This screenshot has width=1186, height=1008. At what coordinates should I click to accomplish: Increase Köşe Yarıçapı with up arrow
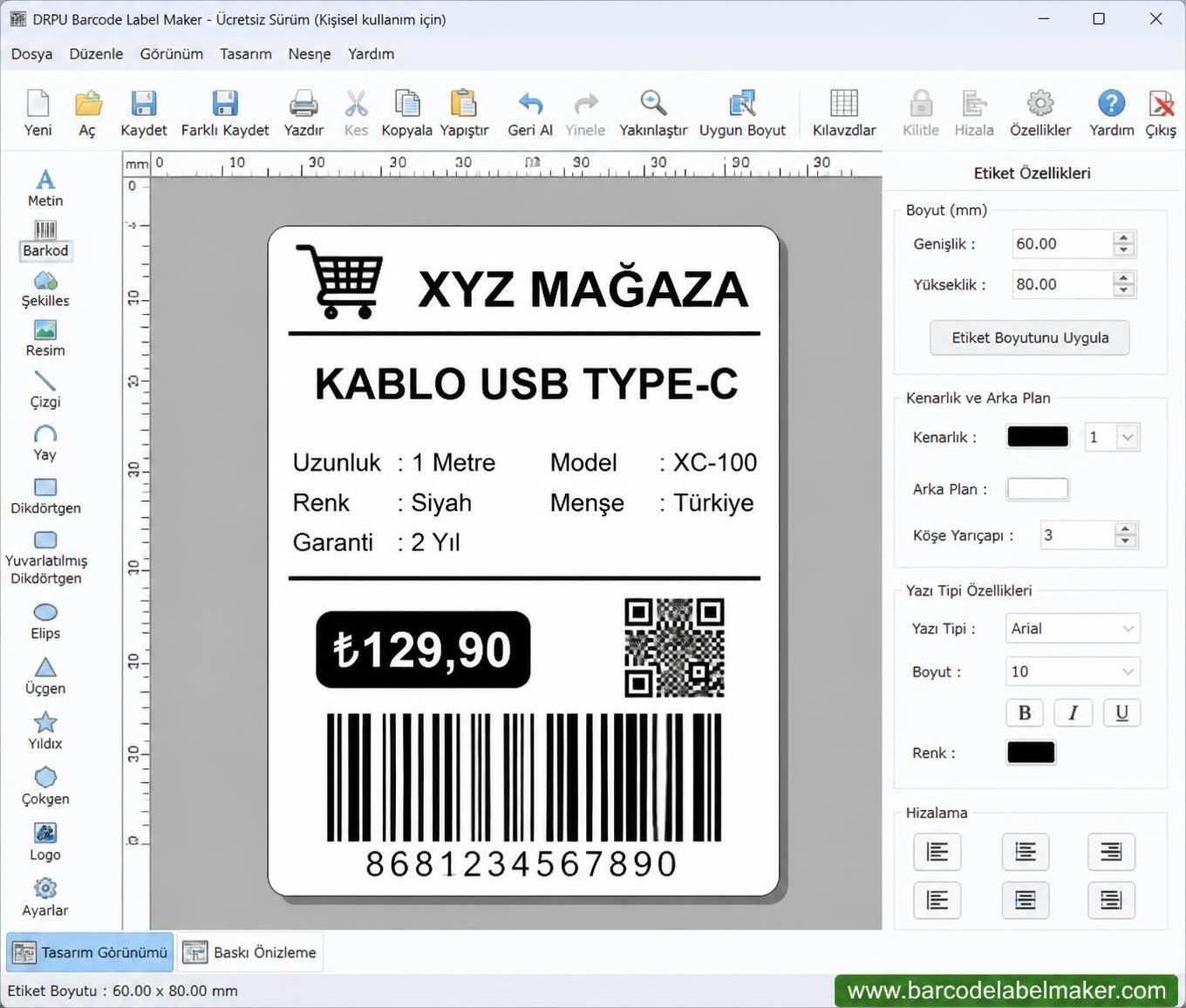point(1126,529)
